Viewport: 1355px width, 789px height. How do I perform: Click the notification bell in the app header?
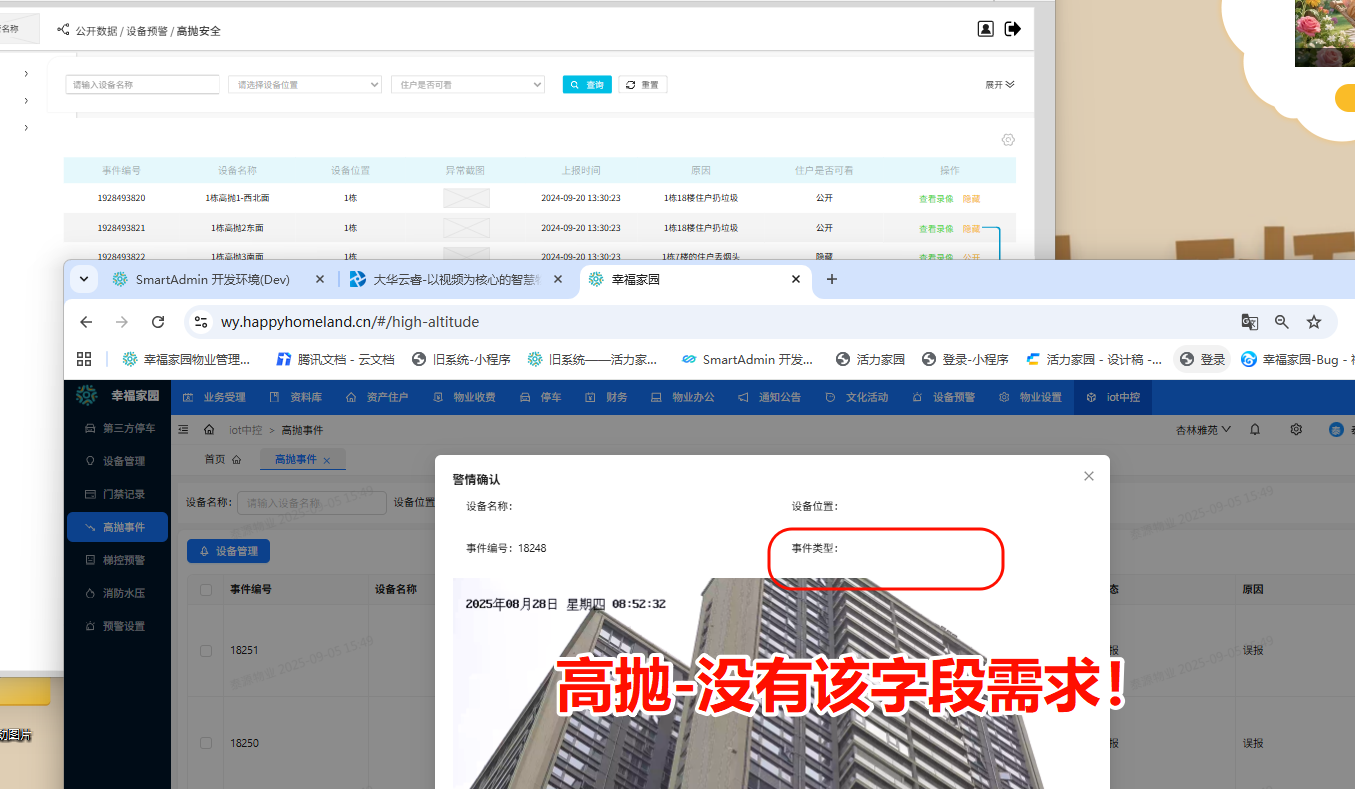click(x=1255, y=429)
